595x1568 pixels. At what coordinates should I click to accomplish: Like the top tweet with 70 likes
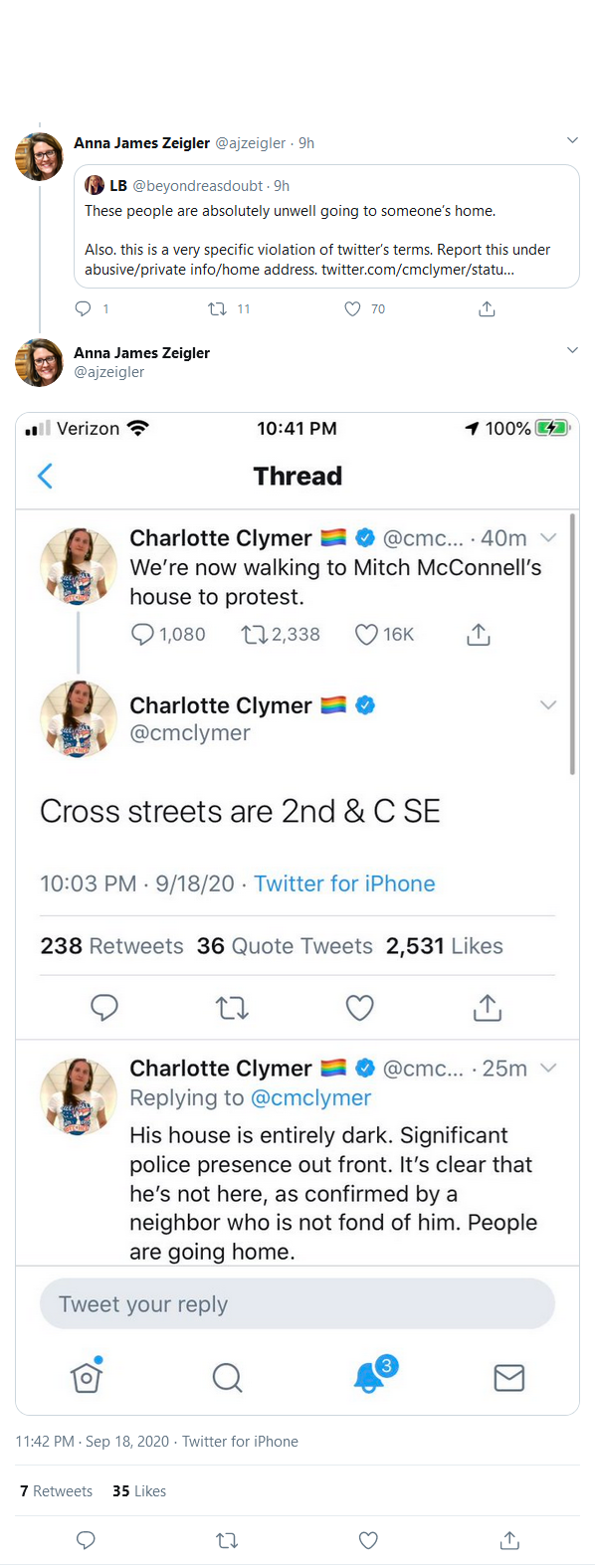point(352,309)
